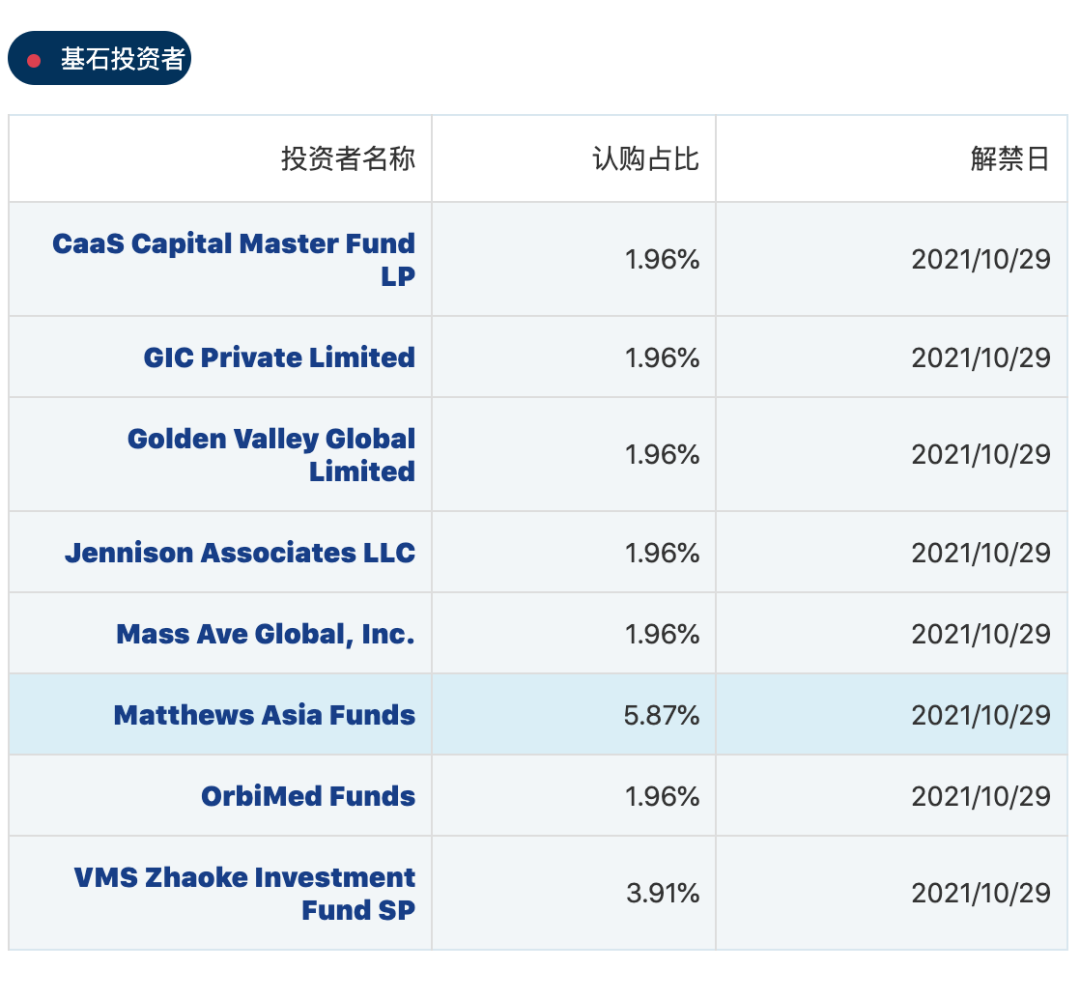1080x999 pixels.
Task: Open Jennison Associates LLC link
Action: (x=240, y=553)
